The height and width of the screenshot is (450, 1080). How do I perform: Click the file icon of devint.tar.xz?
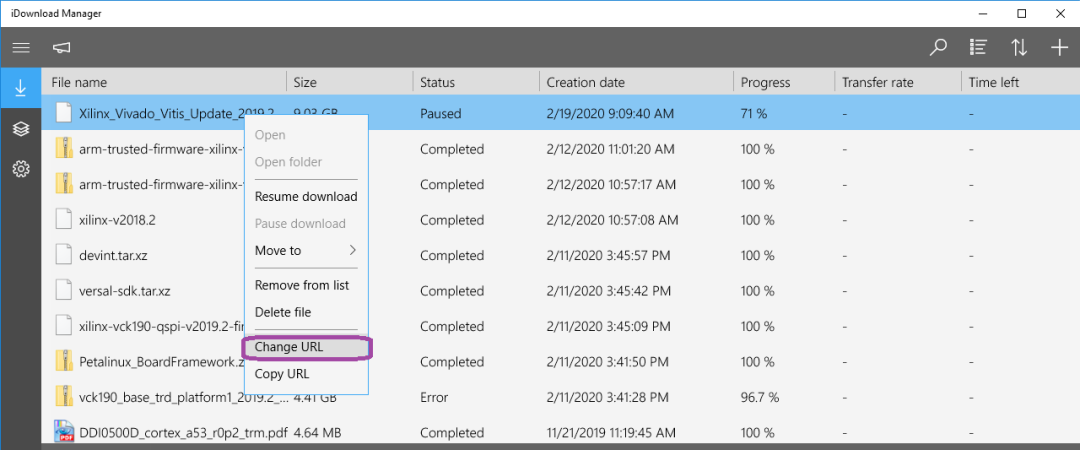pyautogui.click(x=63, y=255)
